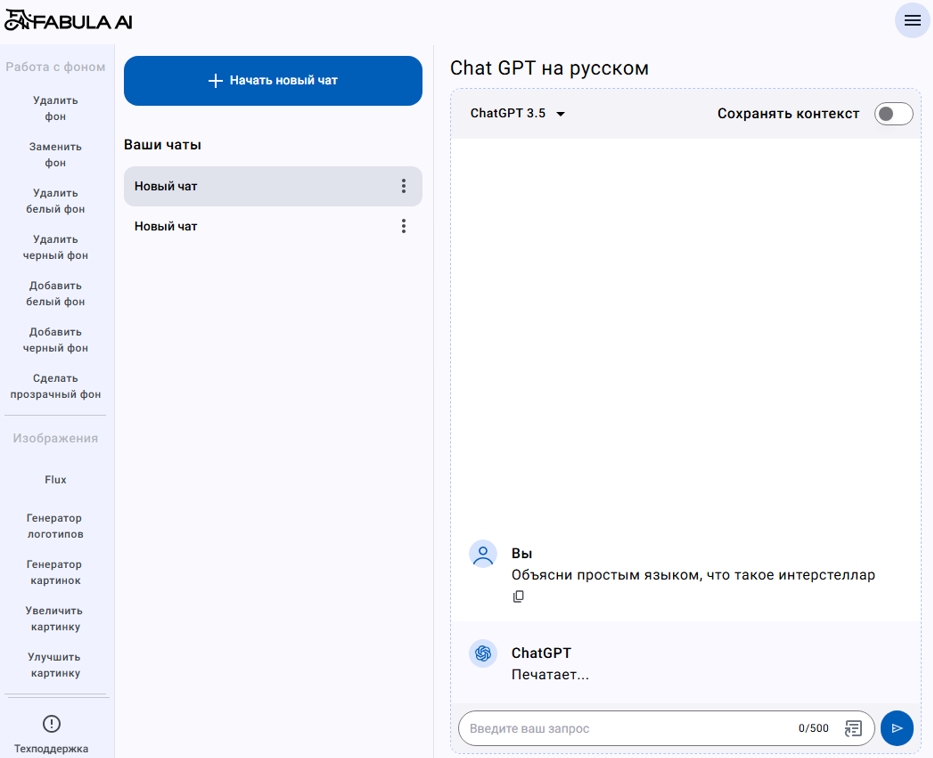Click Начать новый чат button
933x758 pixels.
point(273,81)
